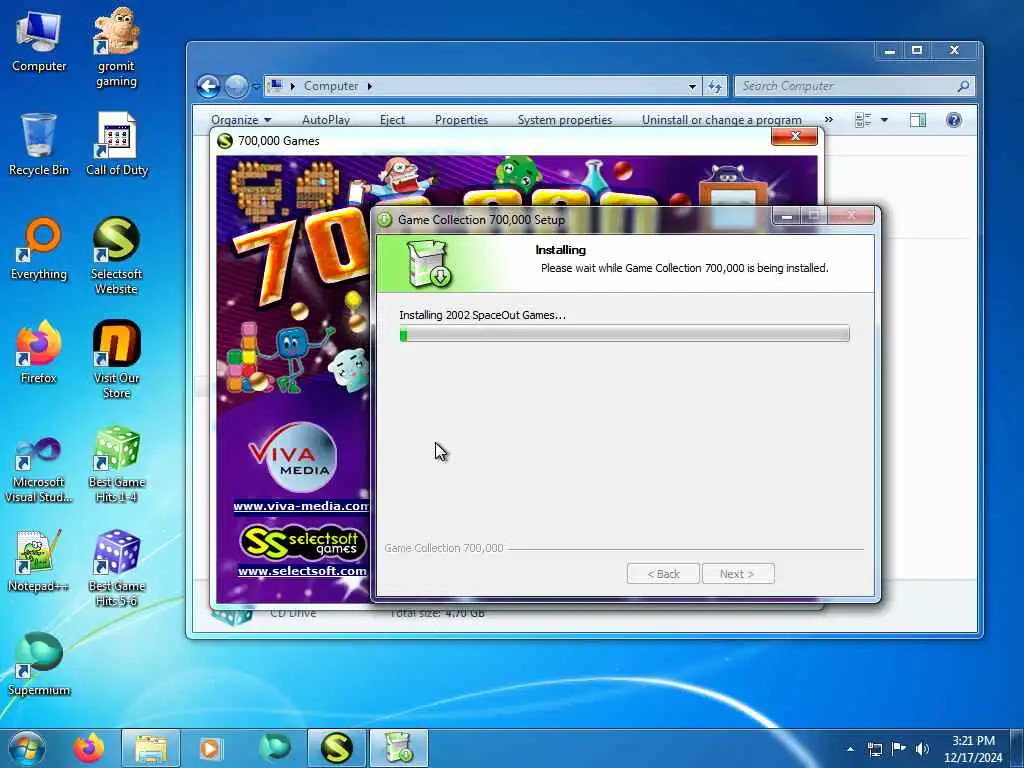Open the Windows Start menu
1024x768 pixels.
(x=27, y=748)
